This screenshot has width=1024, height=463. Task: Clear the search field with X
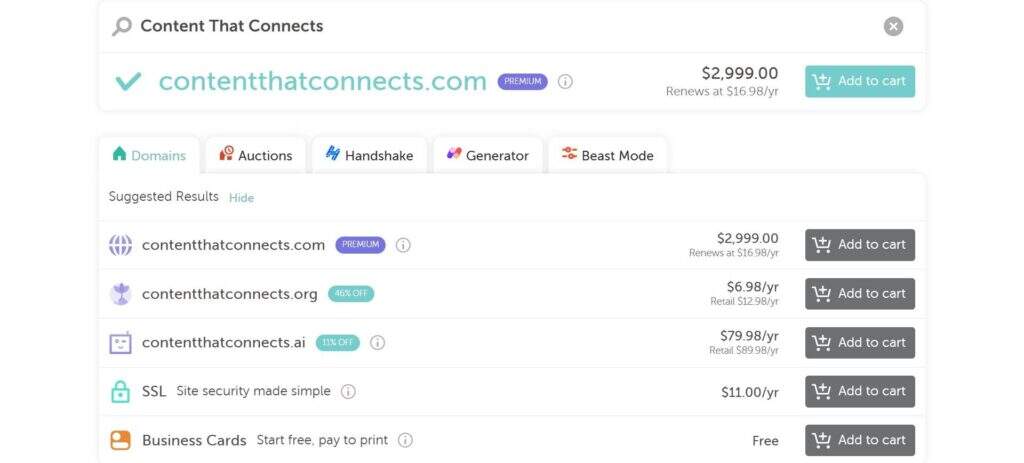pyautogui.click(x=893, y=27)
